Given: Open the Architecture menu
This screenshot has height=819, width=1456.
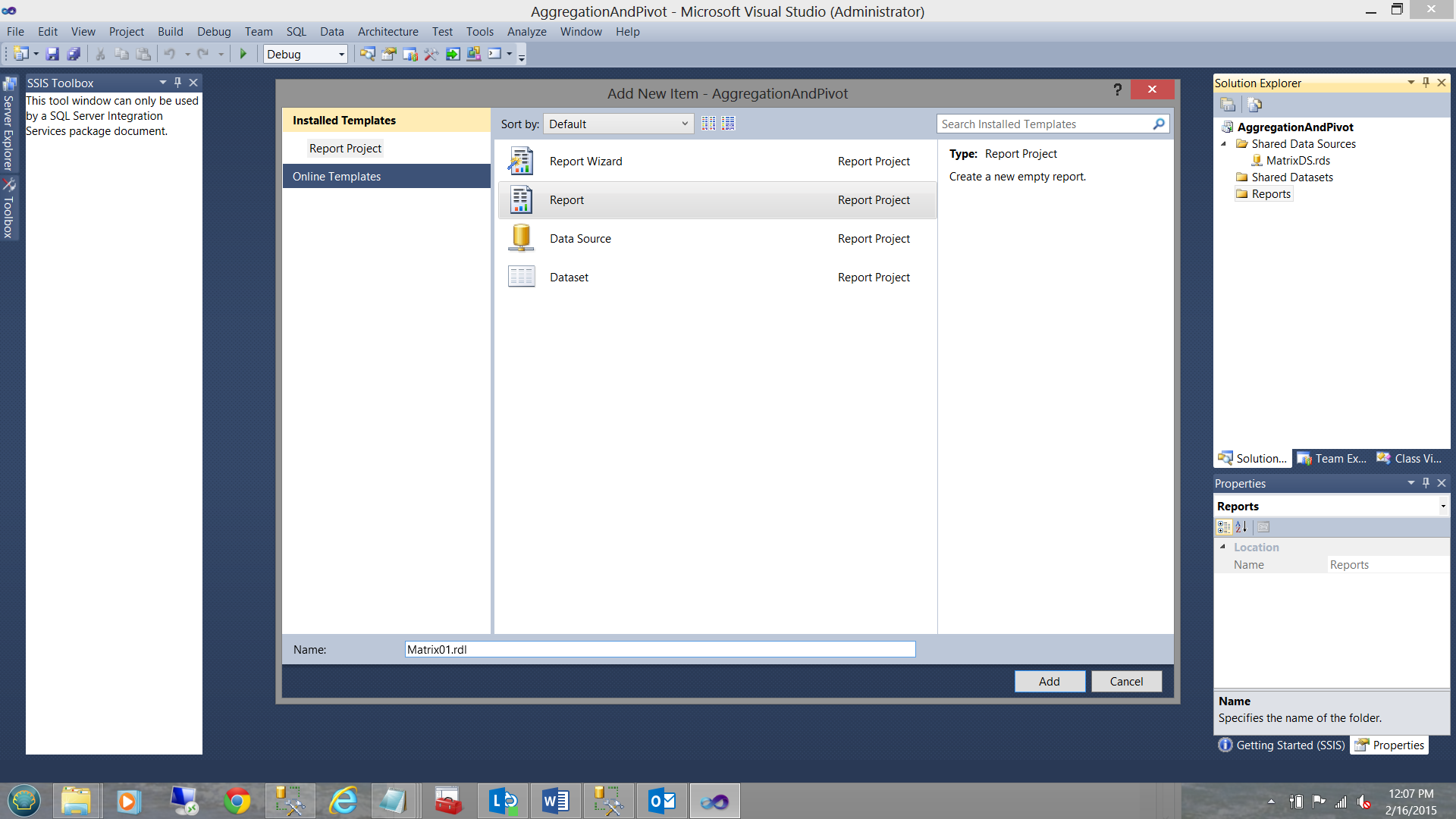Looking at the screenshot, I should 388,32.
